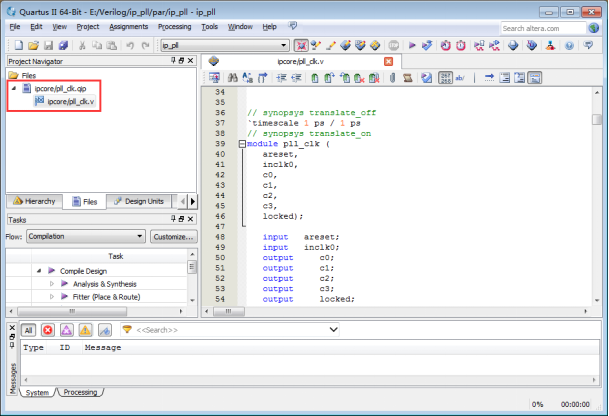609x416 pixels.
Task: Click the Start Analysis & Synthesis icon
Action: pyautogui.click(x=427, y=45)
